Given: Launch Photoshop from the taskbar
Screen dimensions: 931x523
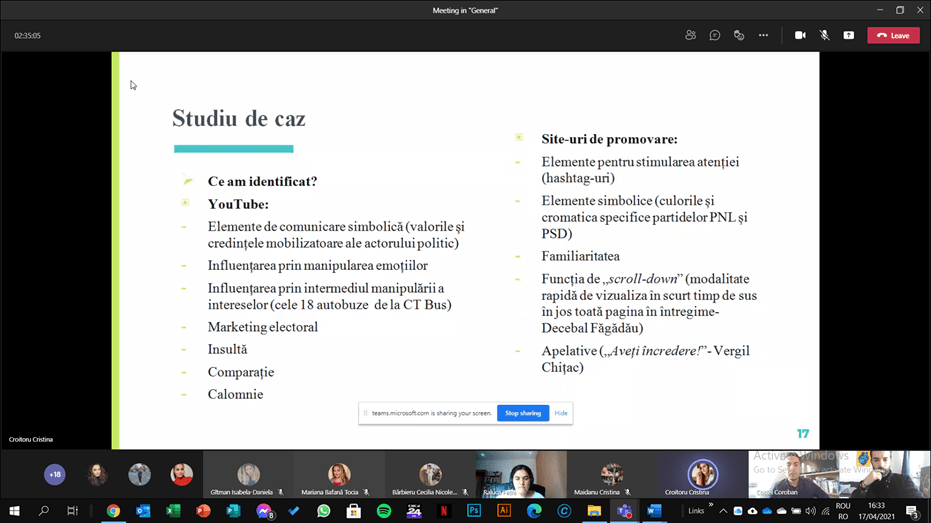Looking at the screenshot, I should 474,511.
